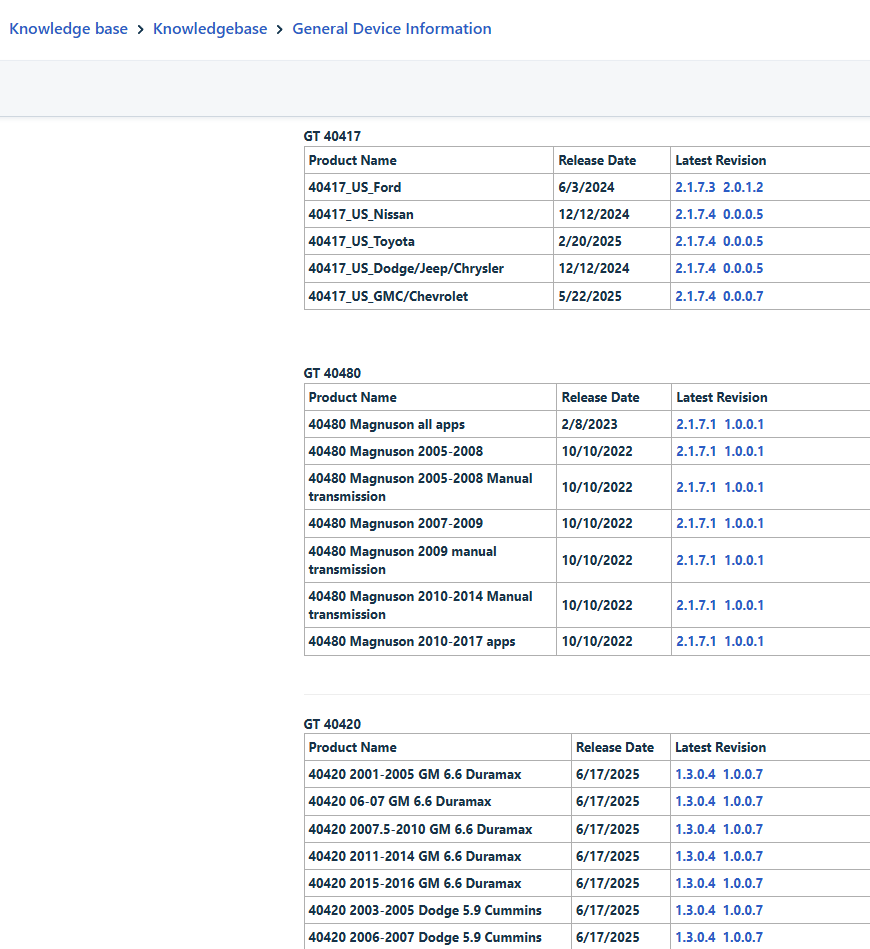This screenshot has width=870, height=949.
Task: Open 1.3.0.4 for 2001-2005 GM 6.6 Duramax
Action: tap(695, 774)
